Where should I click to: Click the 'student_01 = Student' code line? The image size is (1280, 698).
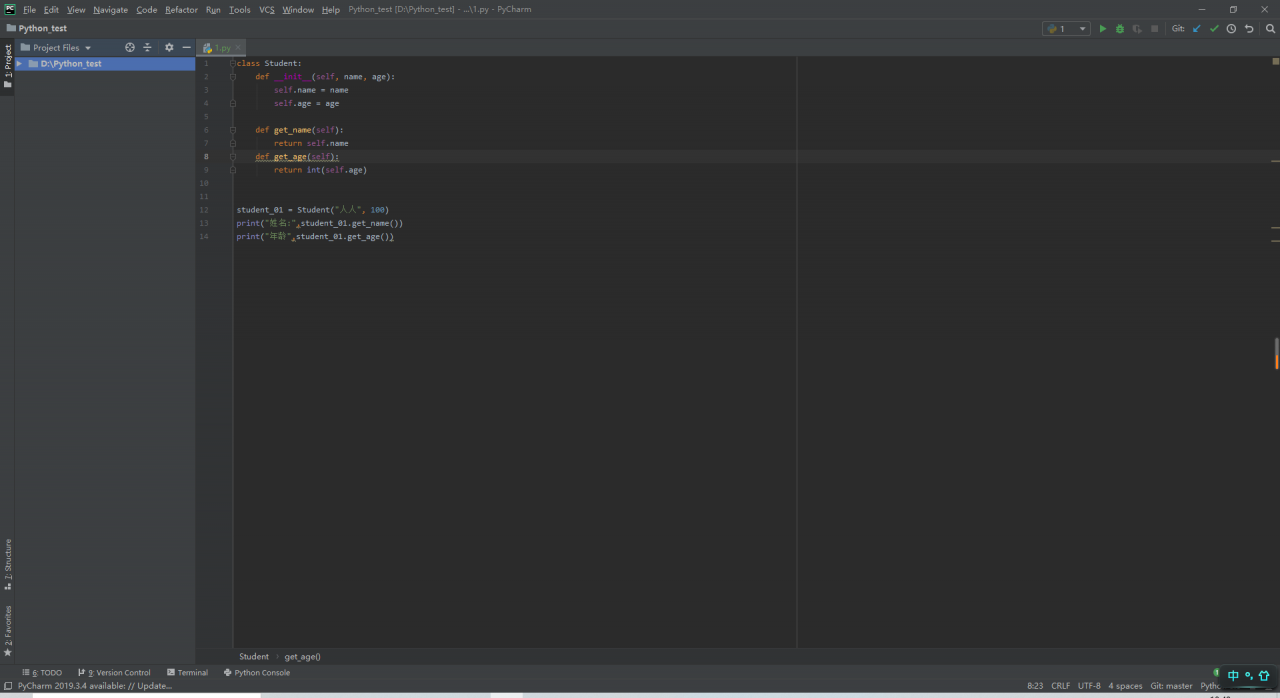point(313,210)
